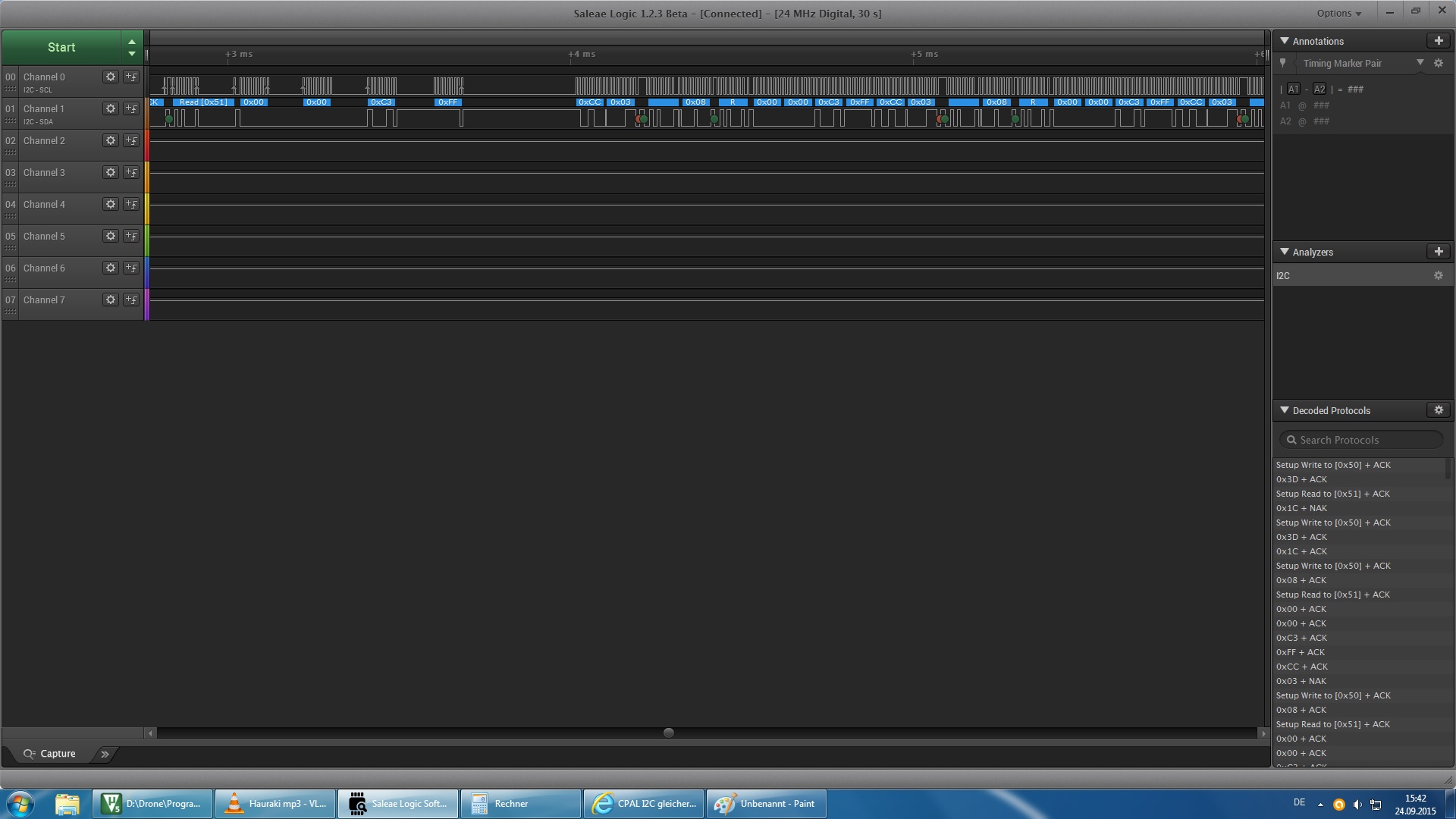This screenshot has height=819, width=1456.
Task: Set trigger on Channel 6
Action: click(x=131, y=268)
